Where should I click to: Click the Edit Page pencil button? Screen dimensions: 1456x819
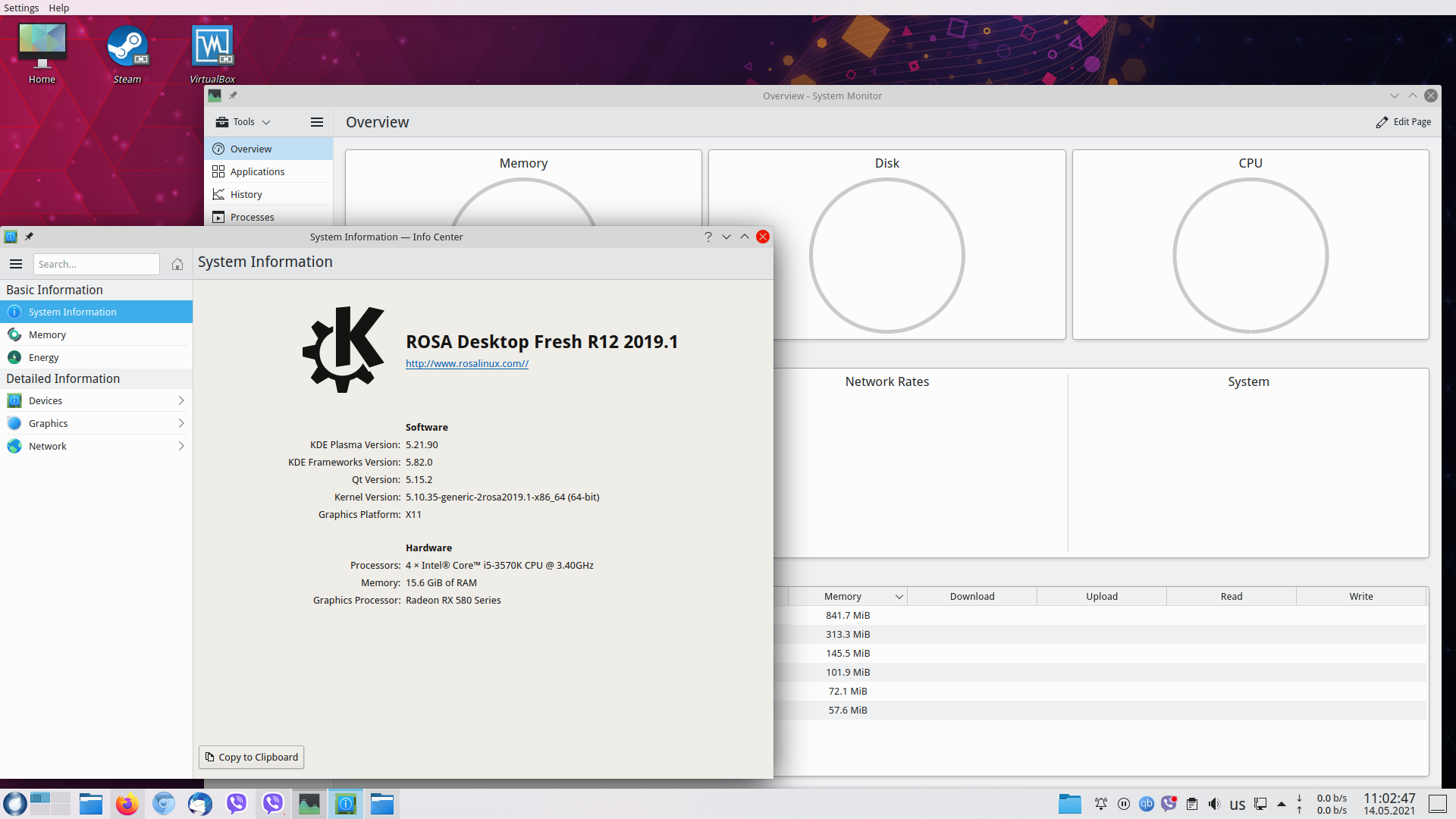[x=1404, y=122]
